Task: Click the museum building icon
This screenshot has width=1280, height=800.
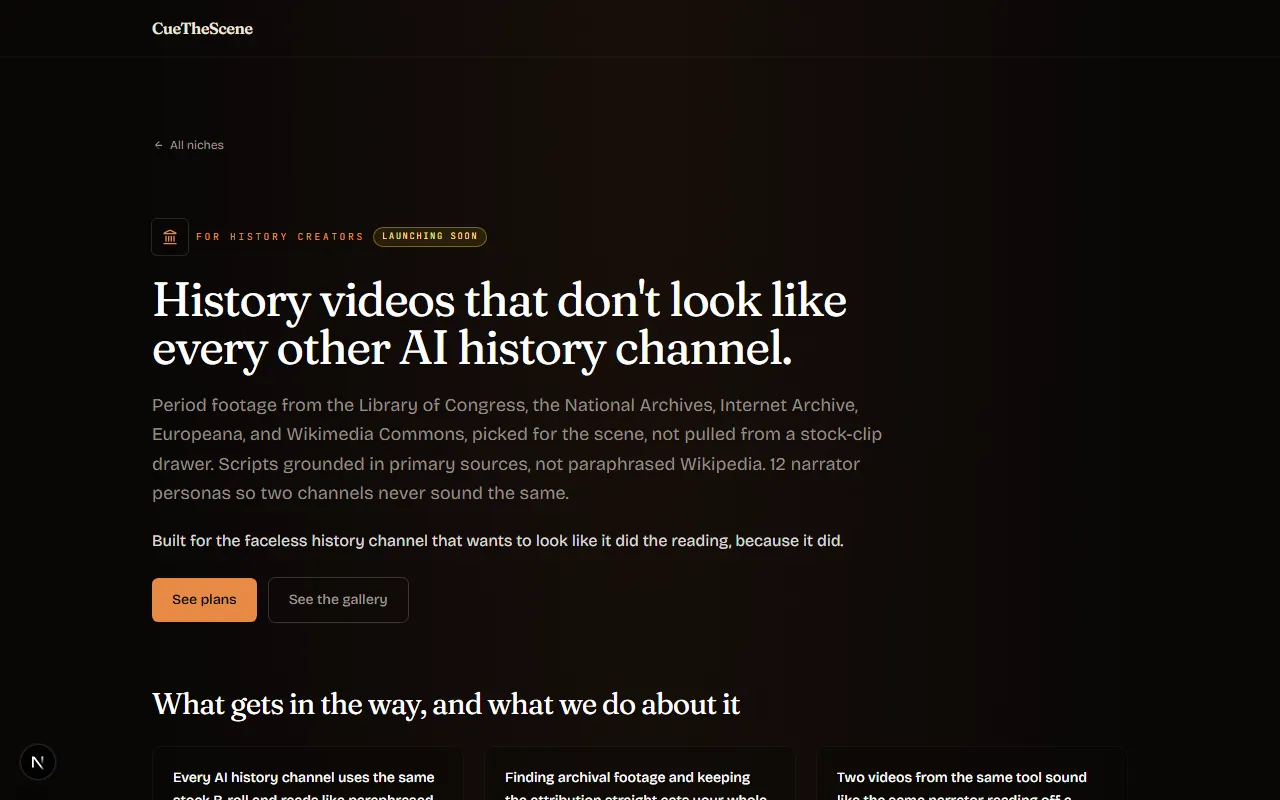Action: [x=170, y=237]
